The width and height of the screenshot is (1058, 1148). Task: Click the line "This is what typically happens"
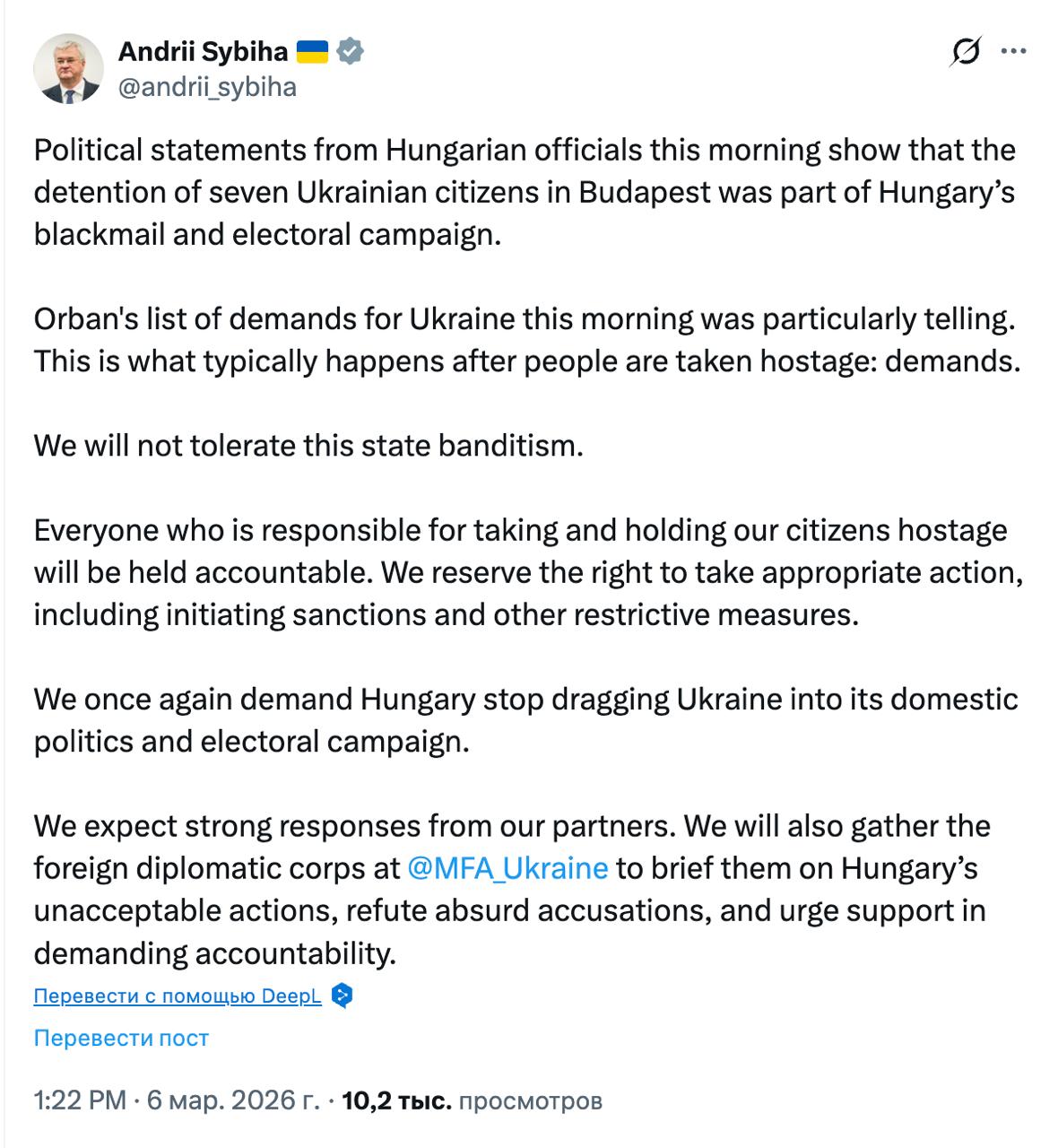[527, 361]
